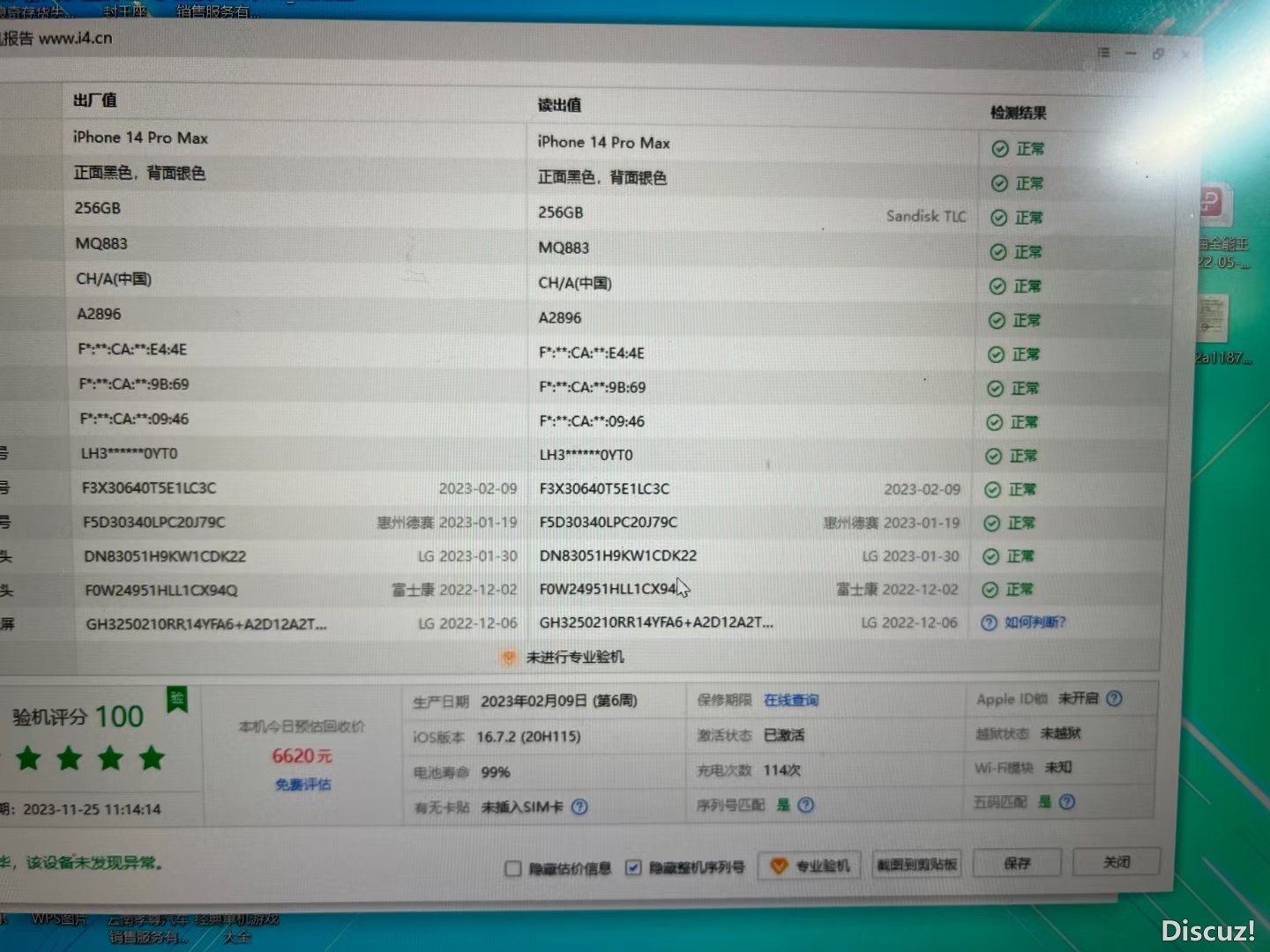The width and height of the screenshot is (1270, 952).
Task: Click the 正常 check icon for F*:**:CA:**:E4:4E row
Action: (996, 354)
